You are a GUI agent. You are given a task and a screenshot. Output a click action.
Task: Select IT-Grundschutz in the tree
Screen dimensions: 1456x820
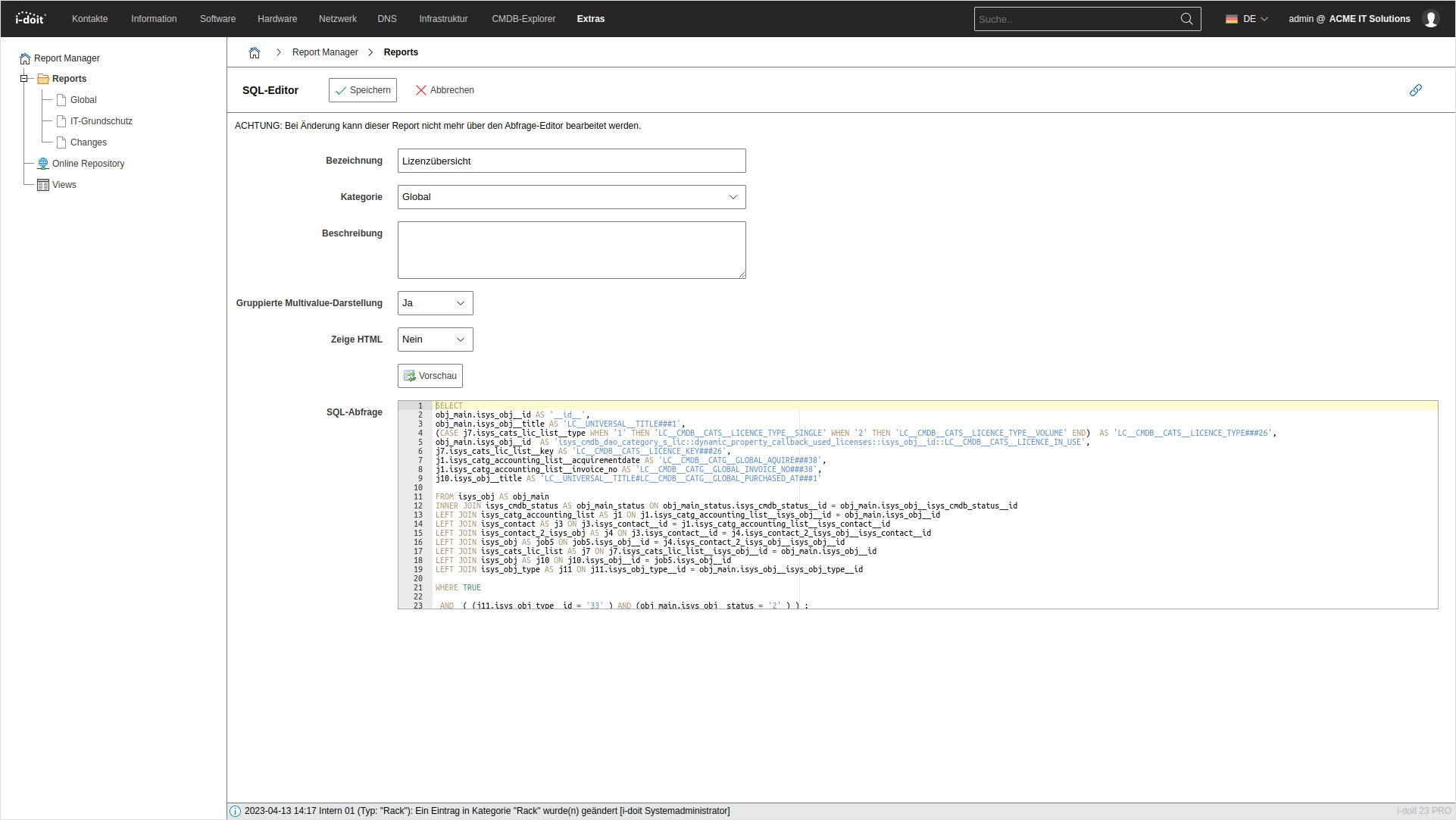click(102, 121)
